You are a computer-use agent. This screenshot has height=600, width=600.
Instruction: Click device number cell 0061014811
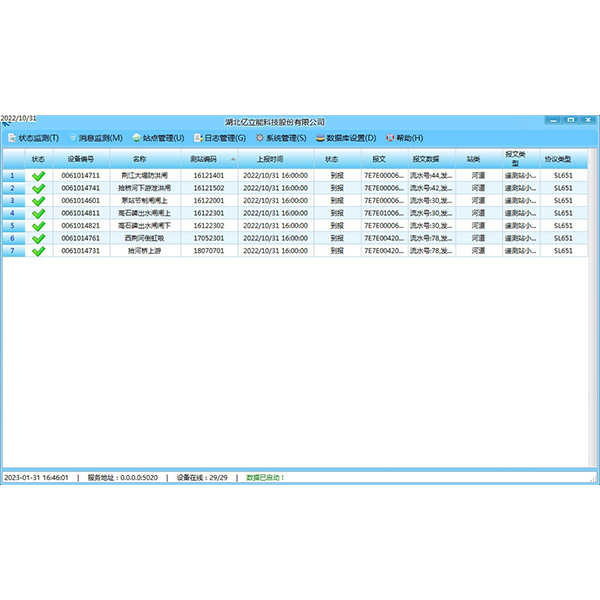pos(81,213)
